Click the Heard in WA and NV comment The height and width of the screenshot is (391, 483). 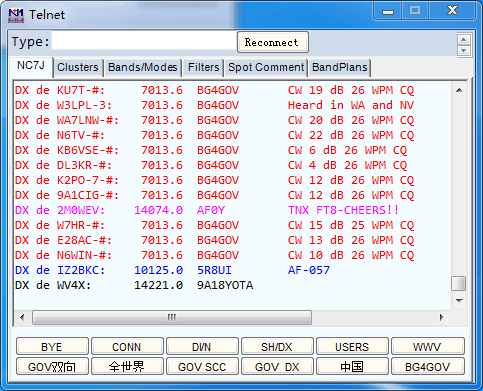(x=351, y=105)
